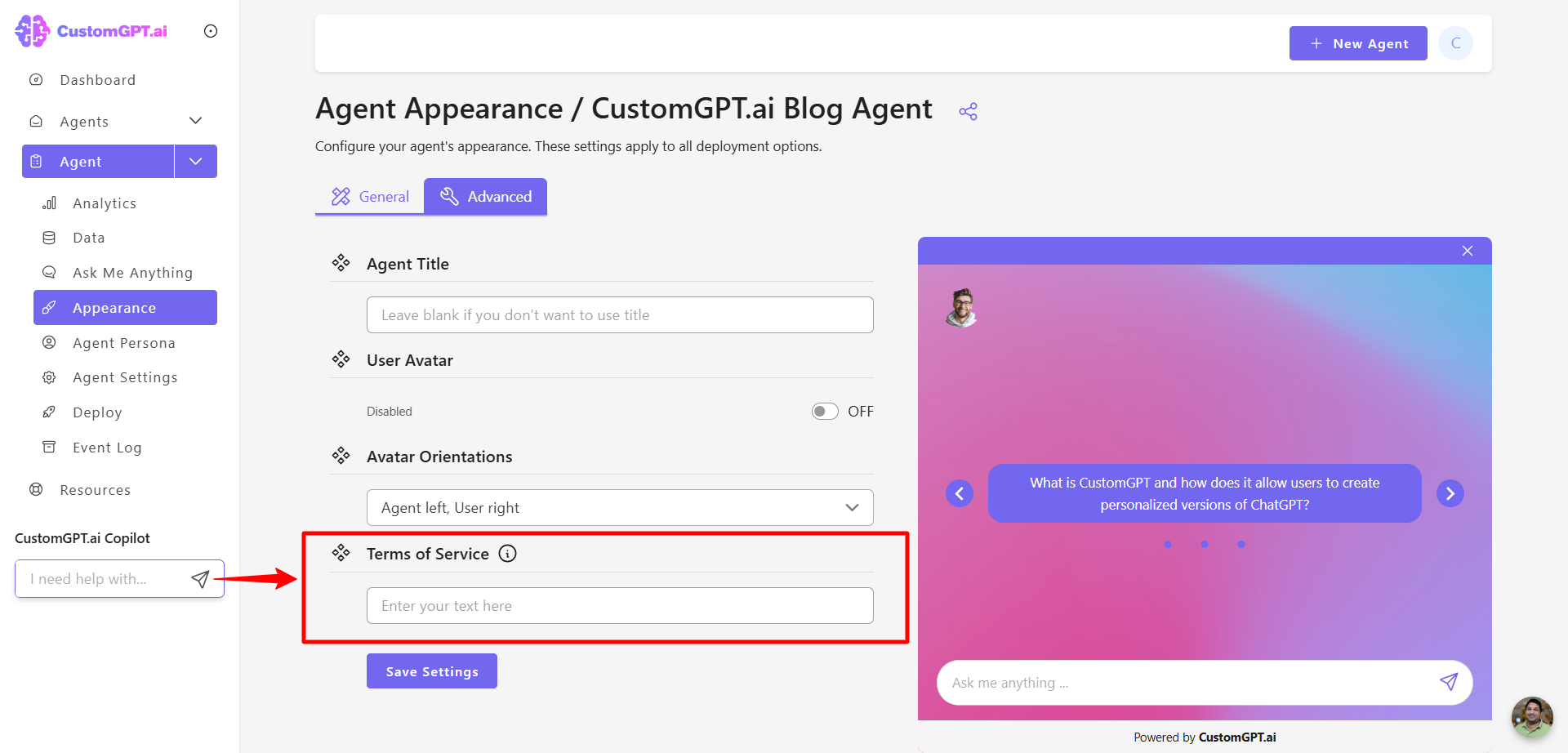Screen dimensions: 1568x753
Task: Click the Dashboard gauge icon
Action: [36, 80]
